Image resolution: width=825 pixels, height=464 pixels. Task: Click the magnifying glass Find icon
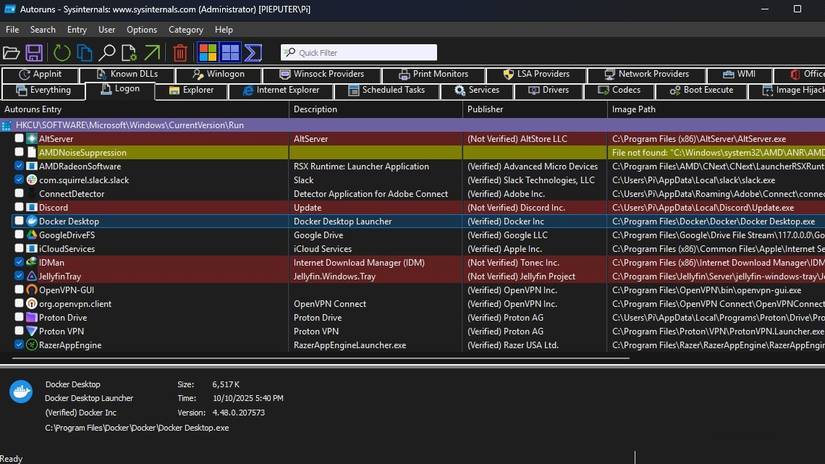click(106, 52)
